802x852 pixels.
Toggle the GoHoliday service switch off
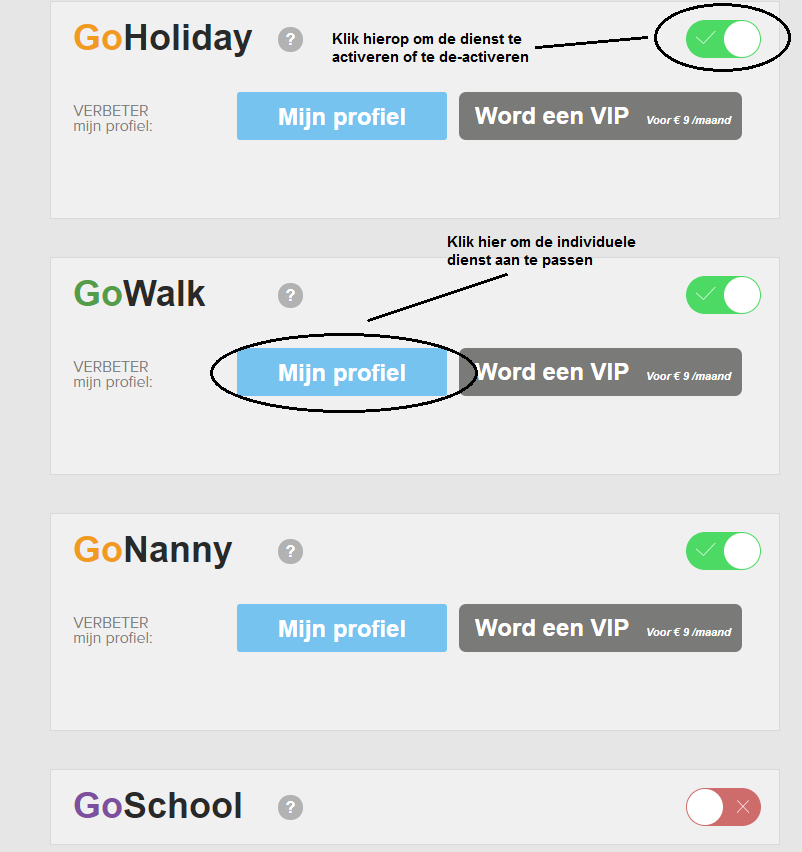[x=723, y=39]
